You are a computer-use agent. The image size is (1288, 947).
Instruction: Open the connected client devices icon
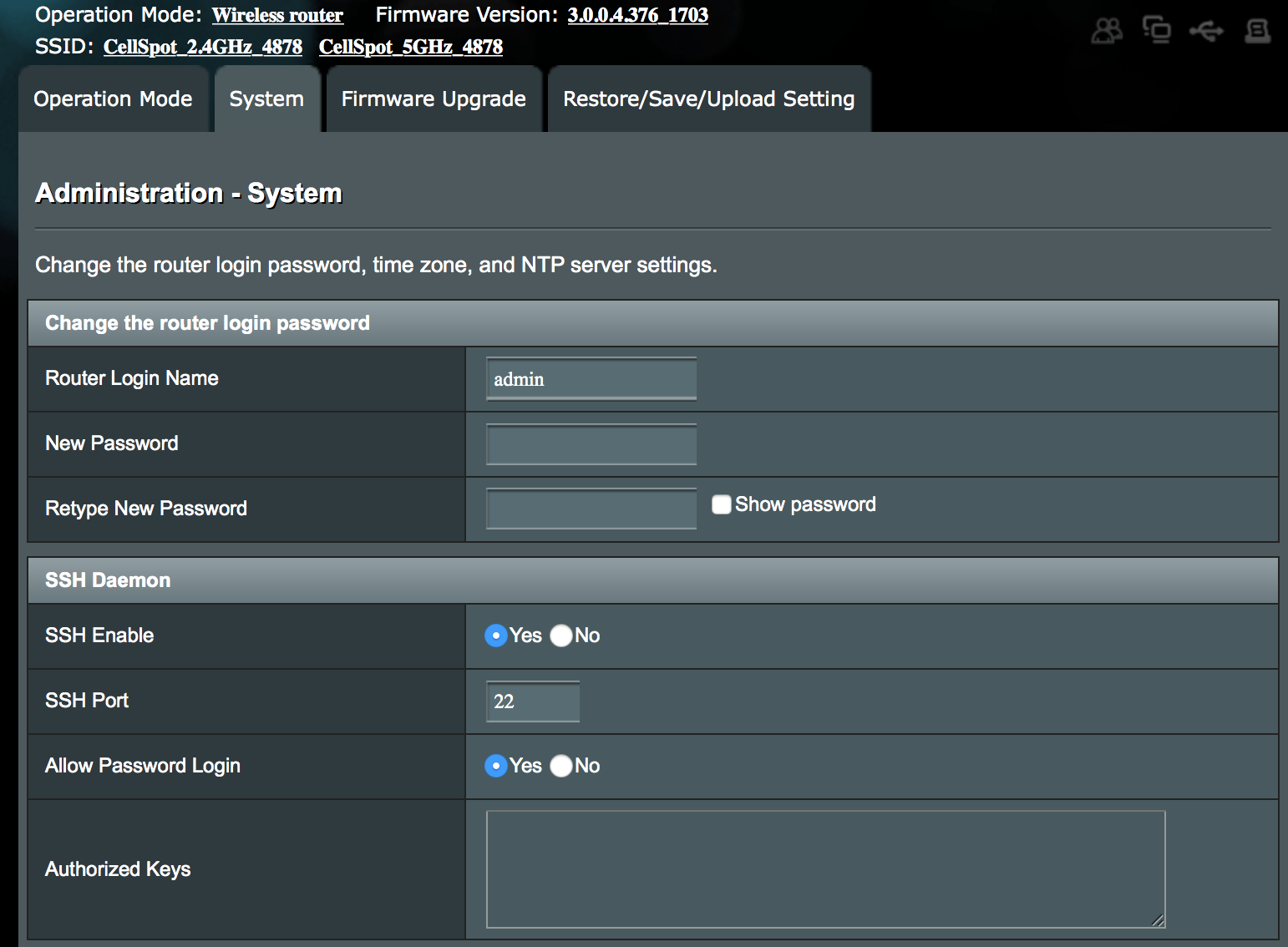(x=1157, y=30)
